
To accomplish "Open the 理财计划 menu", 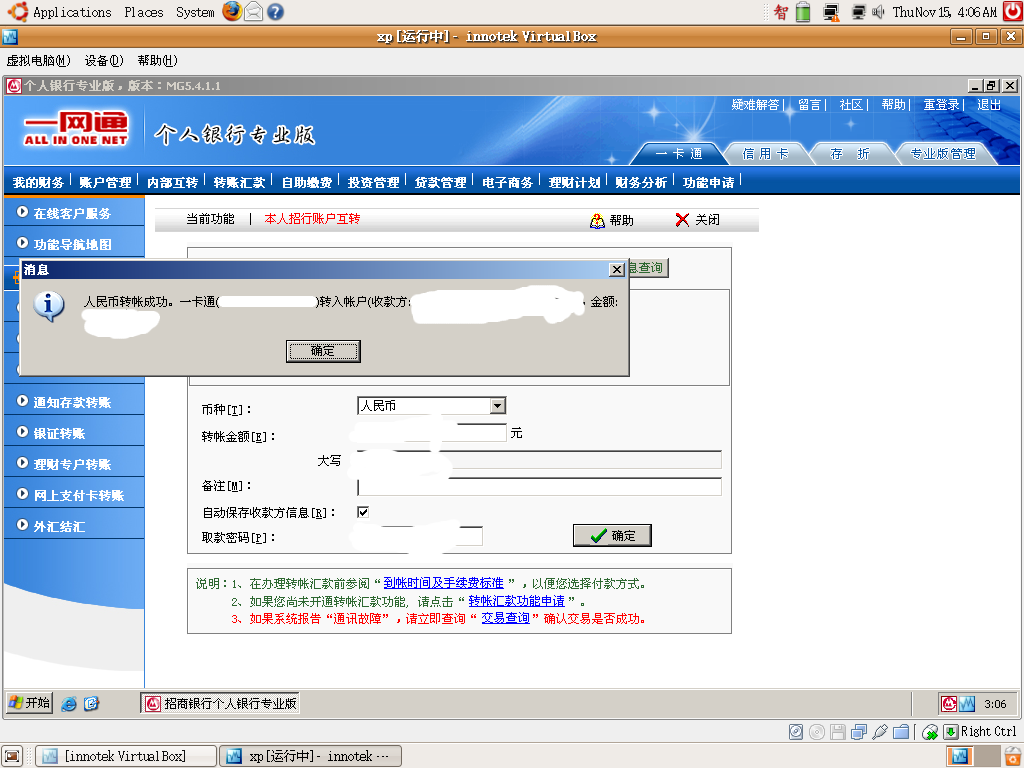I will coord(574,182).
